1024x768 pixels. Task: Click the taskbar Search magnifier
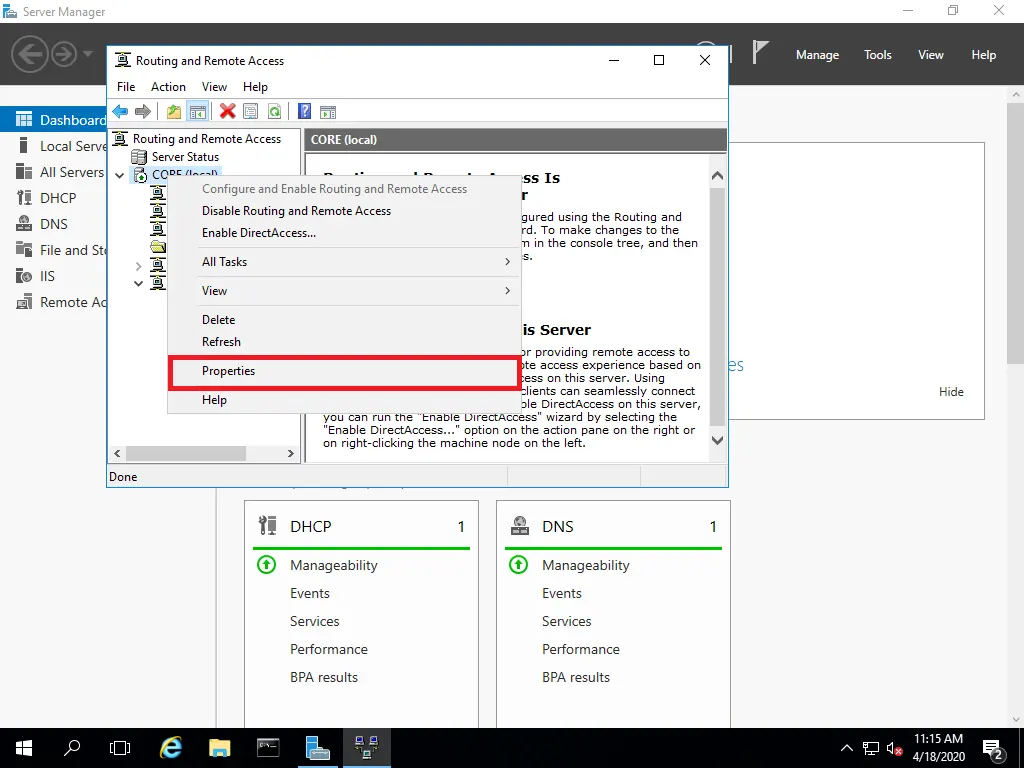tap(72, 748)
